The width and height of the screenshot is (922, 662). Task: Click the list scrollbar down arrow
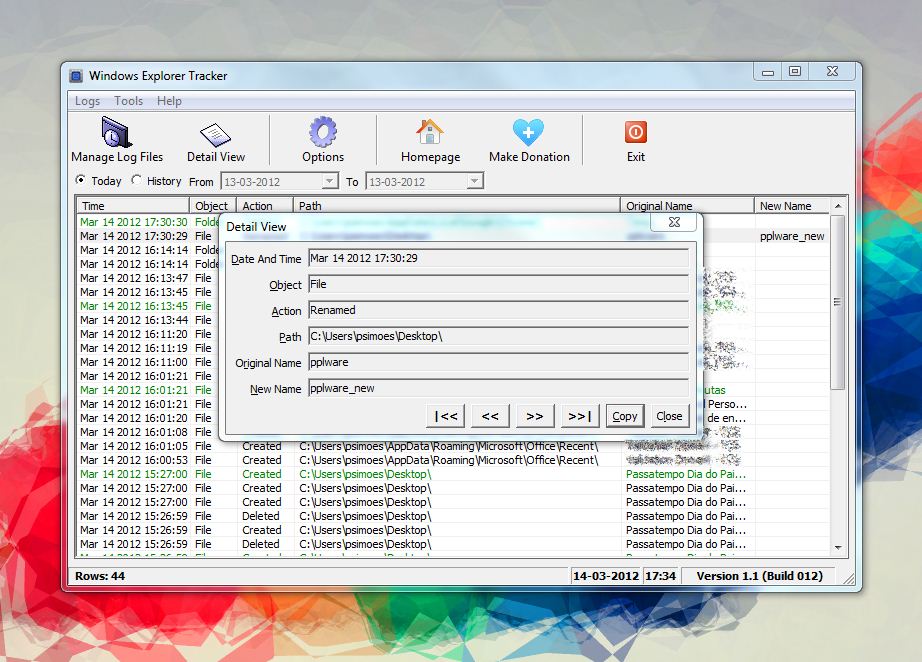point(838,547)
